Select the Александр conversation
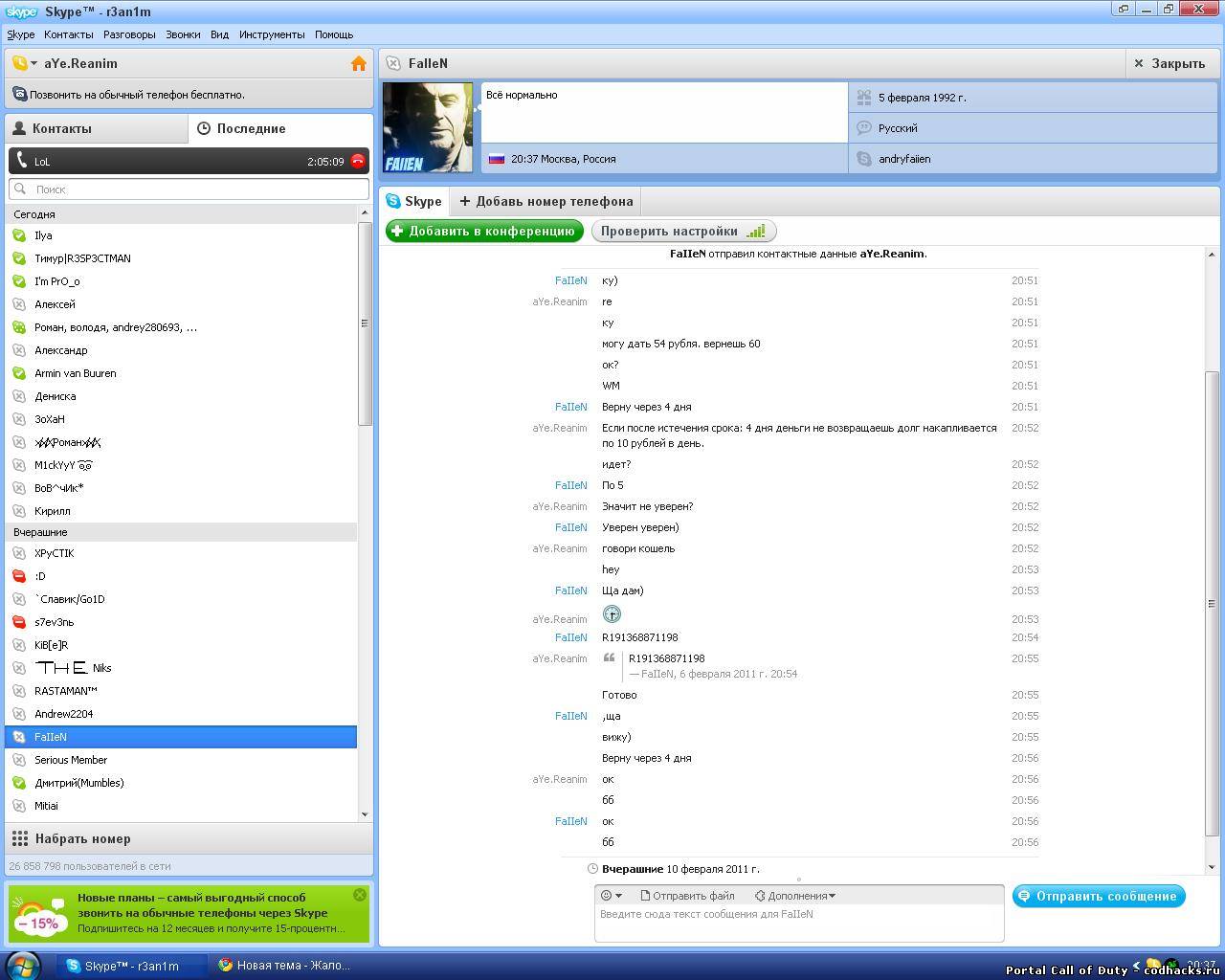 pos(182,350)
